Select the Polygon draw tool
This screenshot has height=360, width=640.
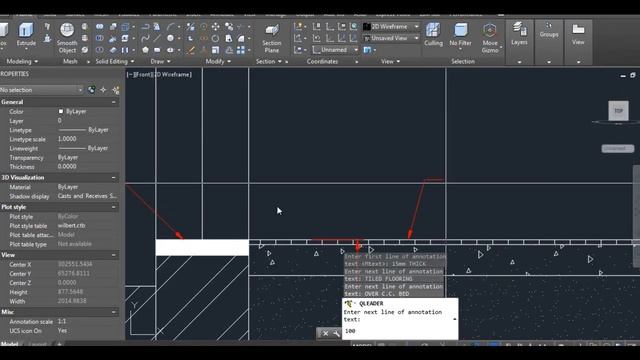145,50
